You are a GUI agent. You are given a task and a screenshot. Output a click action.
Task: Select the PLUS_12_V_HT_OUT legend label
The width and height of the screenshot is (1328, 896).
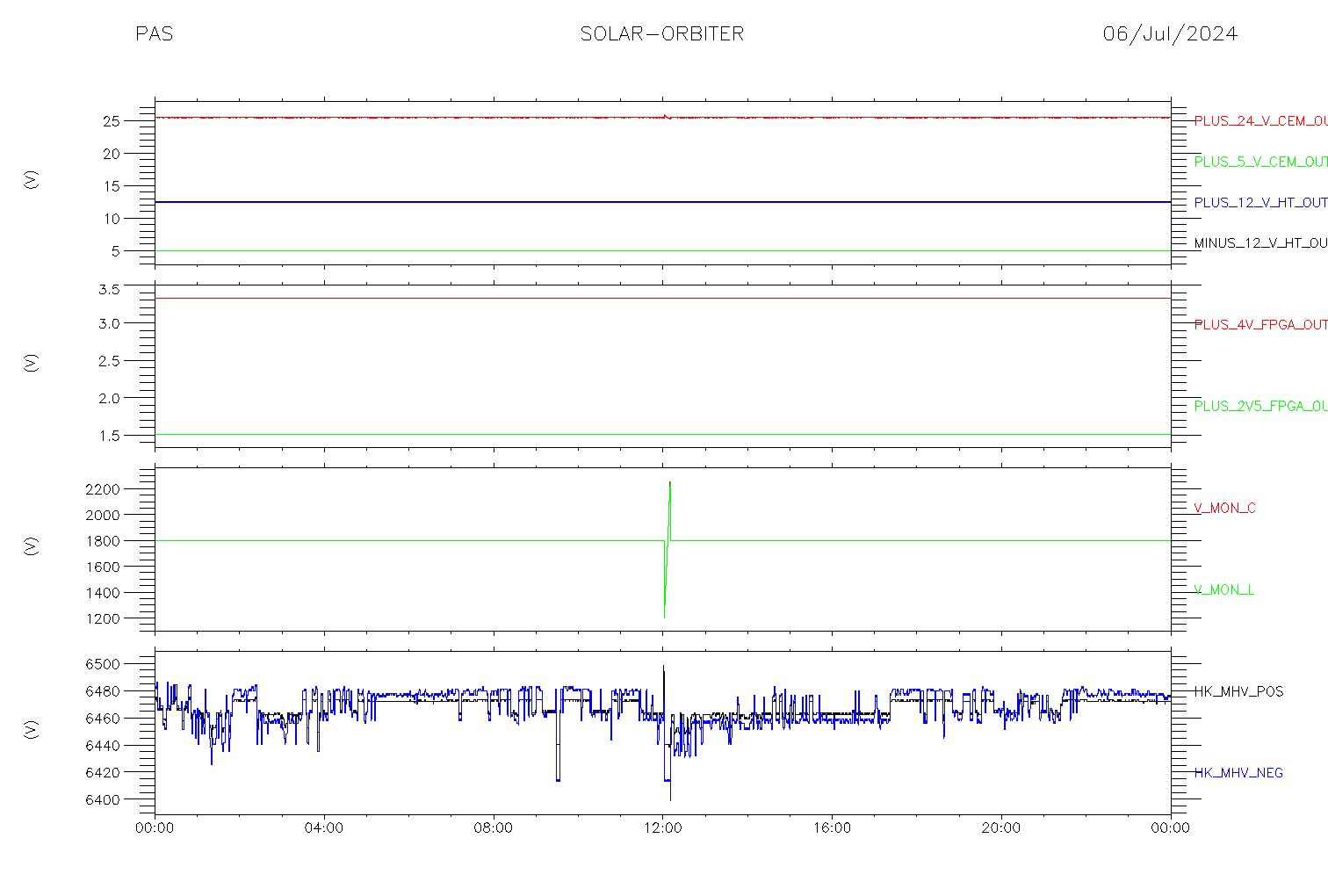point(1260,202)
